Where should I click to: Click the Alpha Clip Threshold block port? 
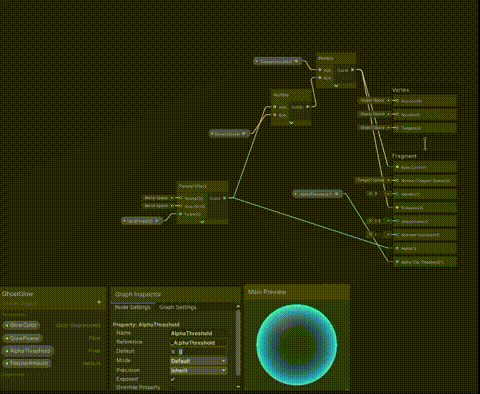(397, 262)
